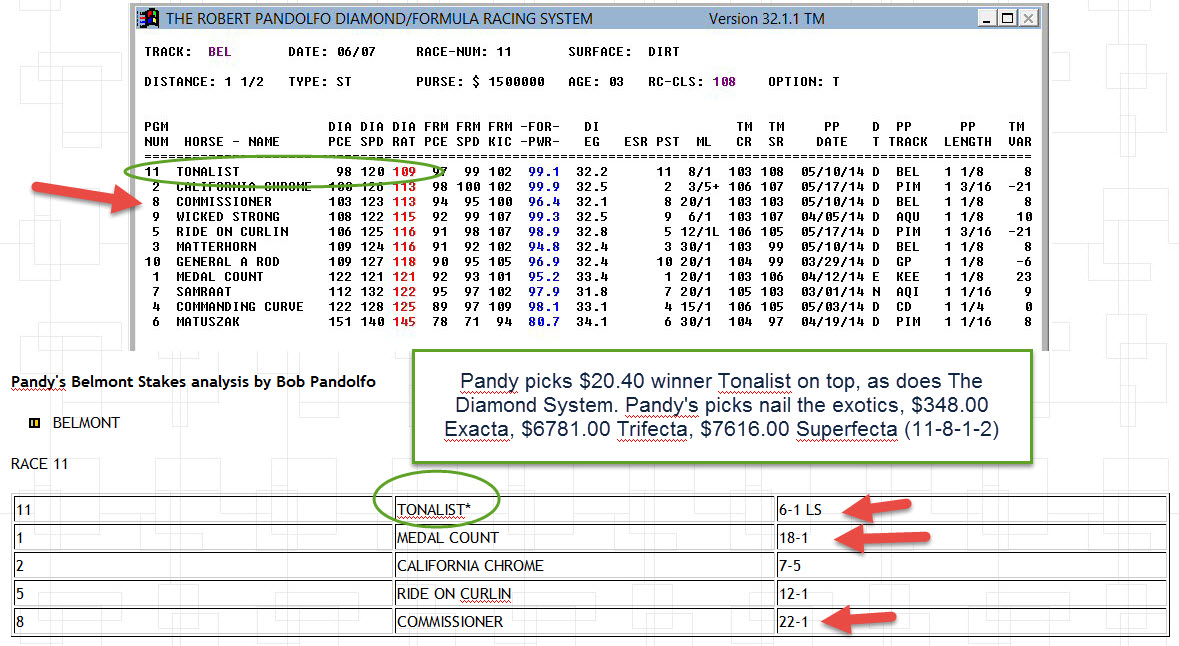Select MEDAL COUNT in the system listing
This screenshot has width=1179, height=646.
click(220, 277)
